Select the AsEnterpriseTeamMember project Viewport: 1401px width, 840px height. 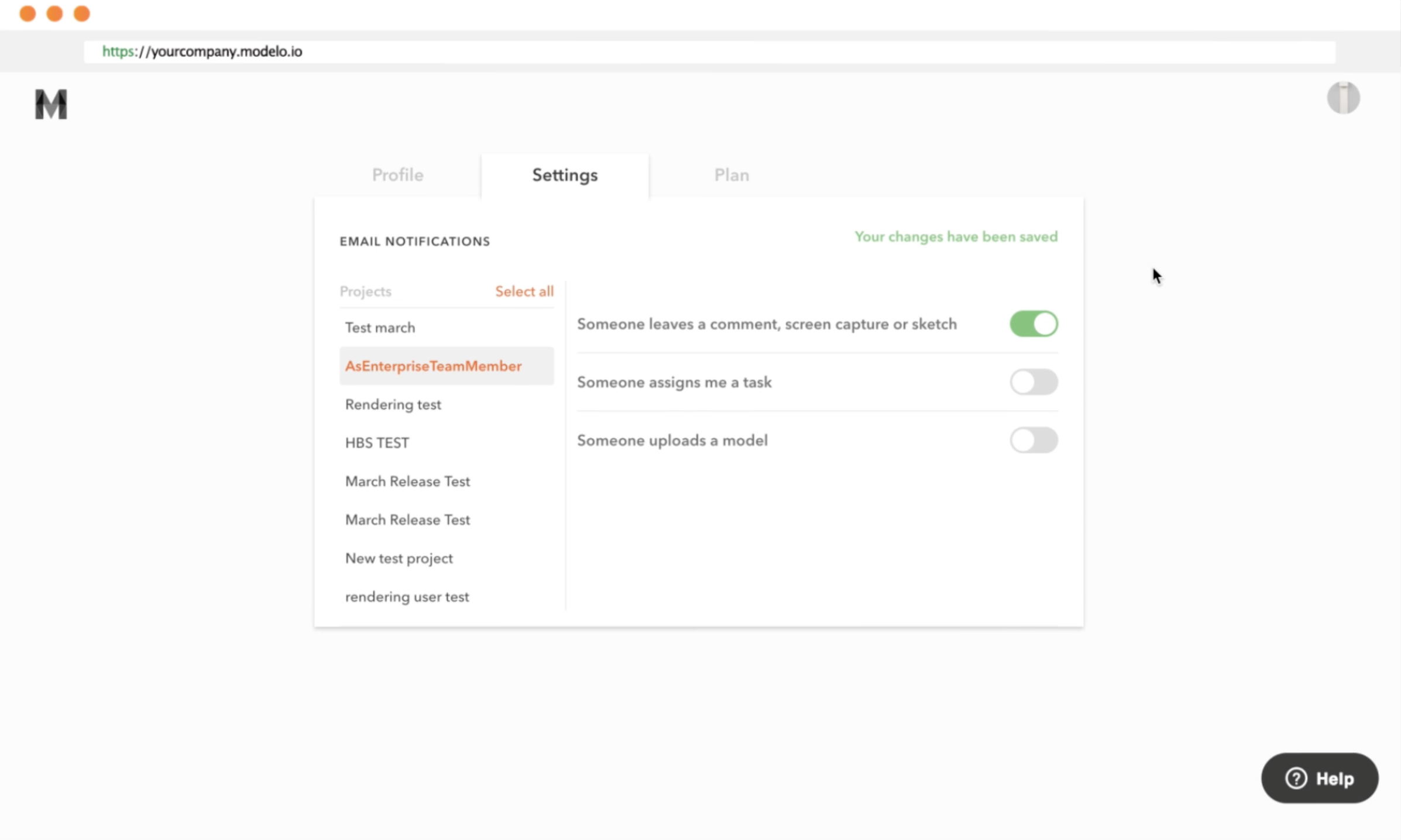[433, 366]
